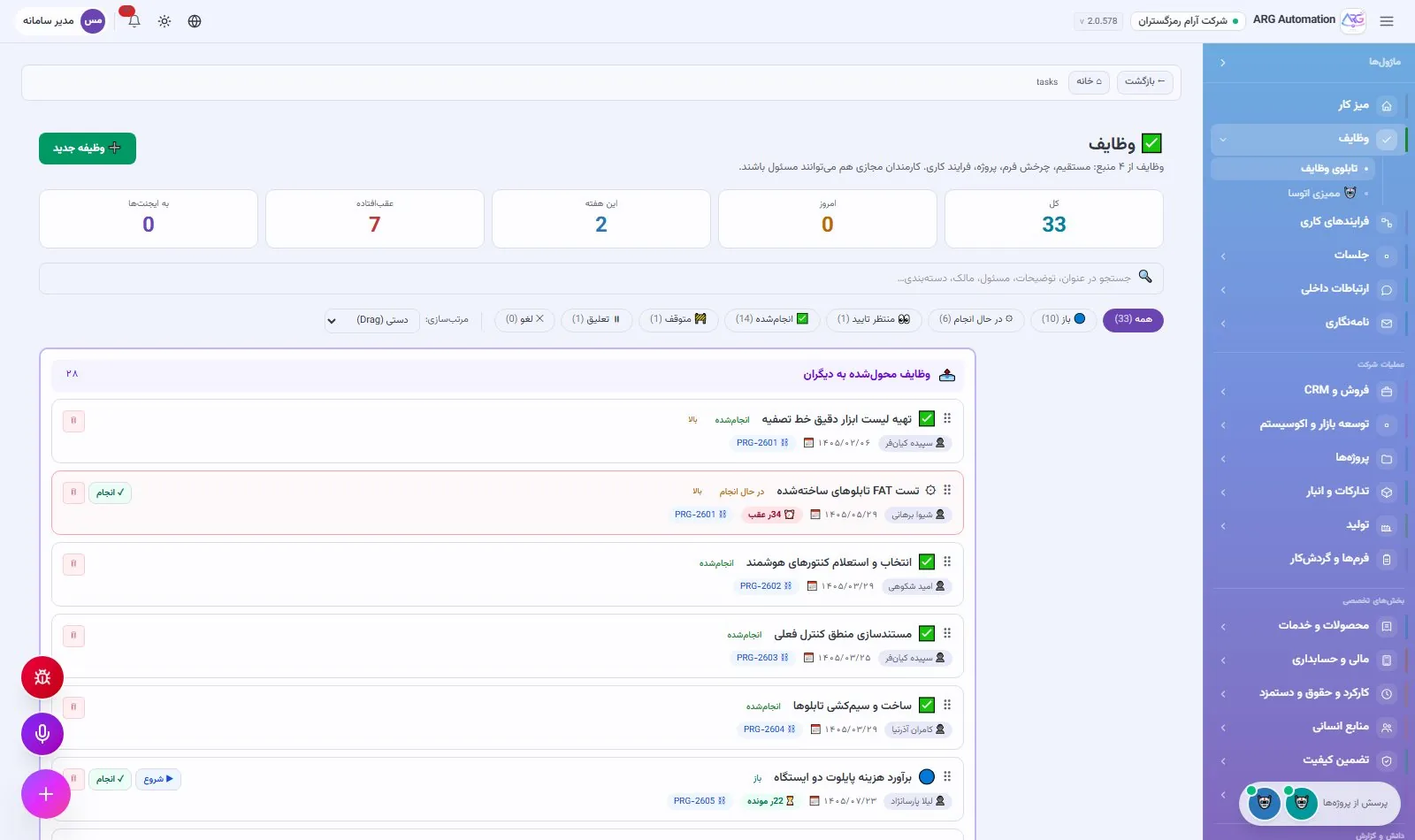The width and height of the screenshot is (1415, 840).
Task: Click the red bug report button
Action: click(x=42, y=677)
